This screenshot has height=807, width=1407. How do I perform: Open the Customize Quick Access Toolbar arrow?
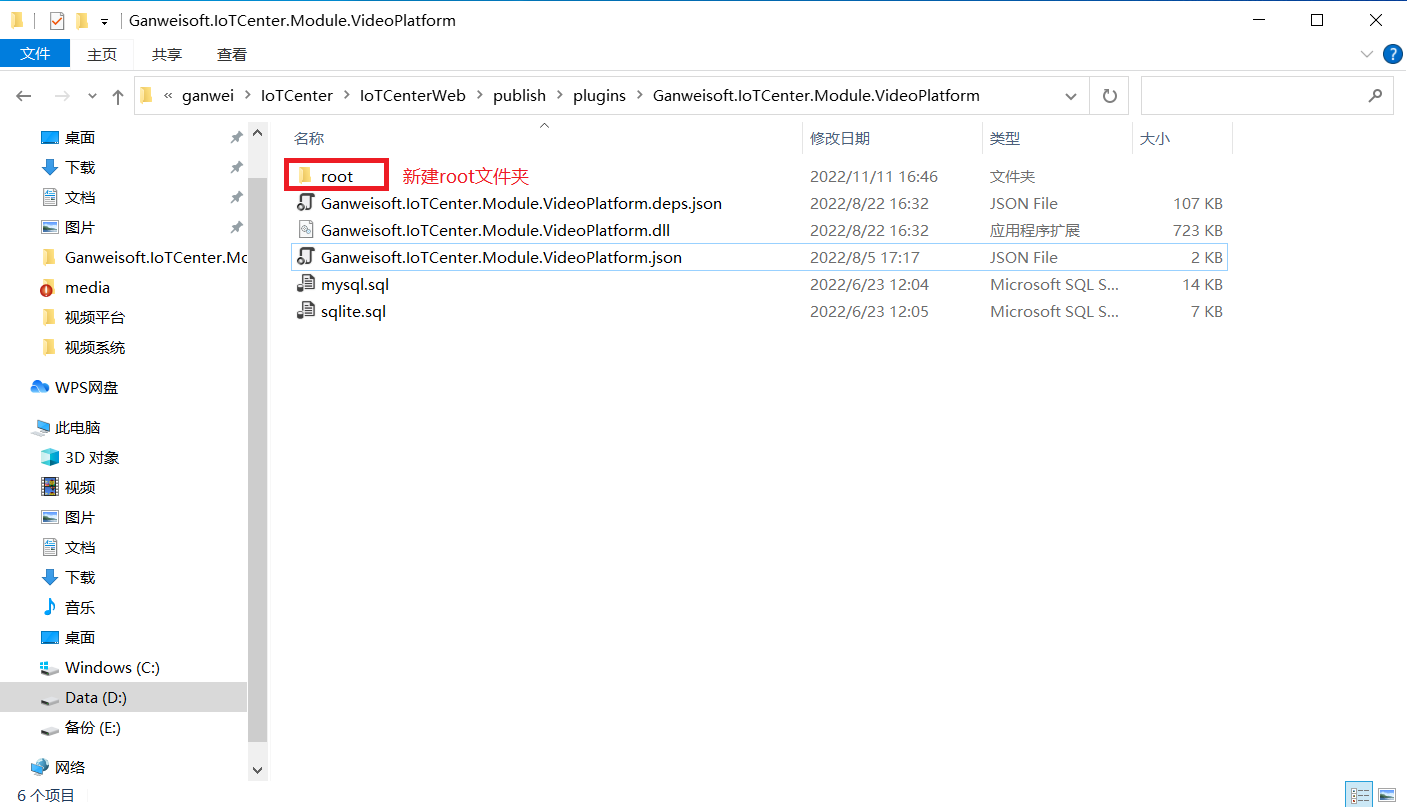pos(104,21)
